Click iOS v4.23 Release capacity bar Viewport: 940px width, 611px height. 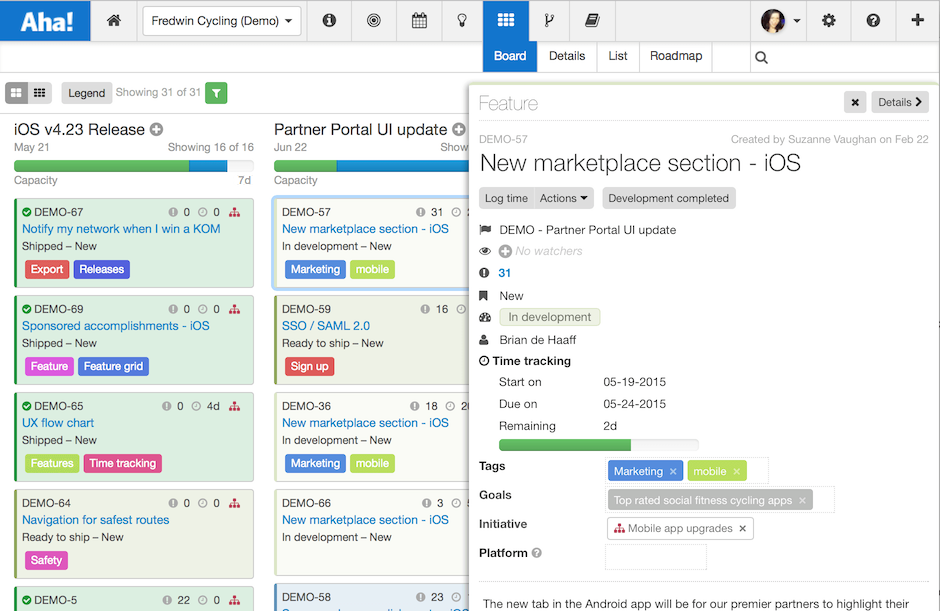click(134, 166)
